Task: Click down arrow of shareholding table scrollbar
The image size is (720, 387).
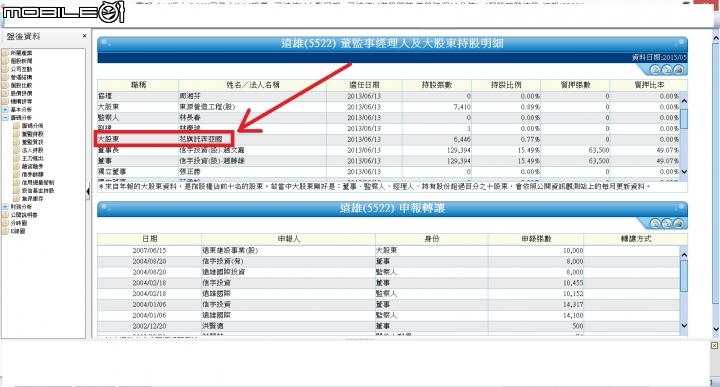Action: point(684,172)
